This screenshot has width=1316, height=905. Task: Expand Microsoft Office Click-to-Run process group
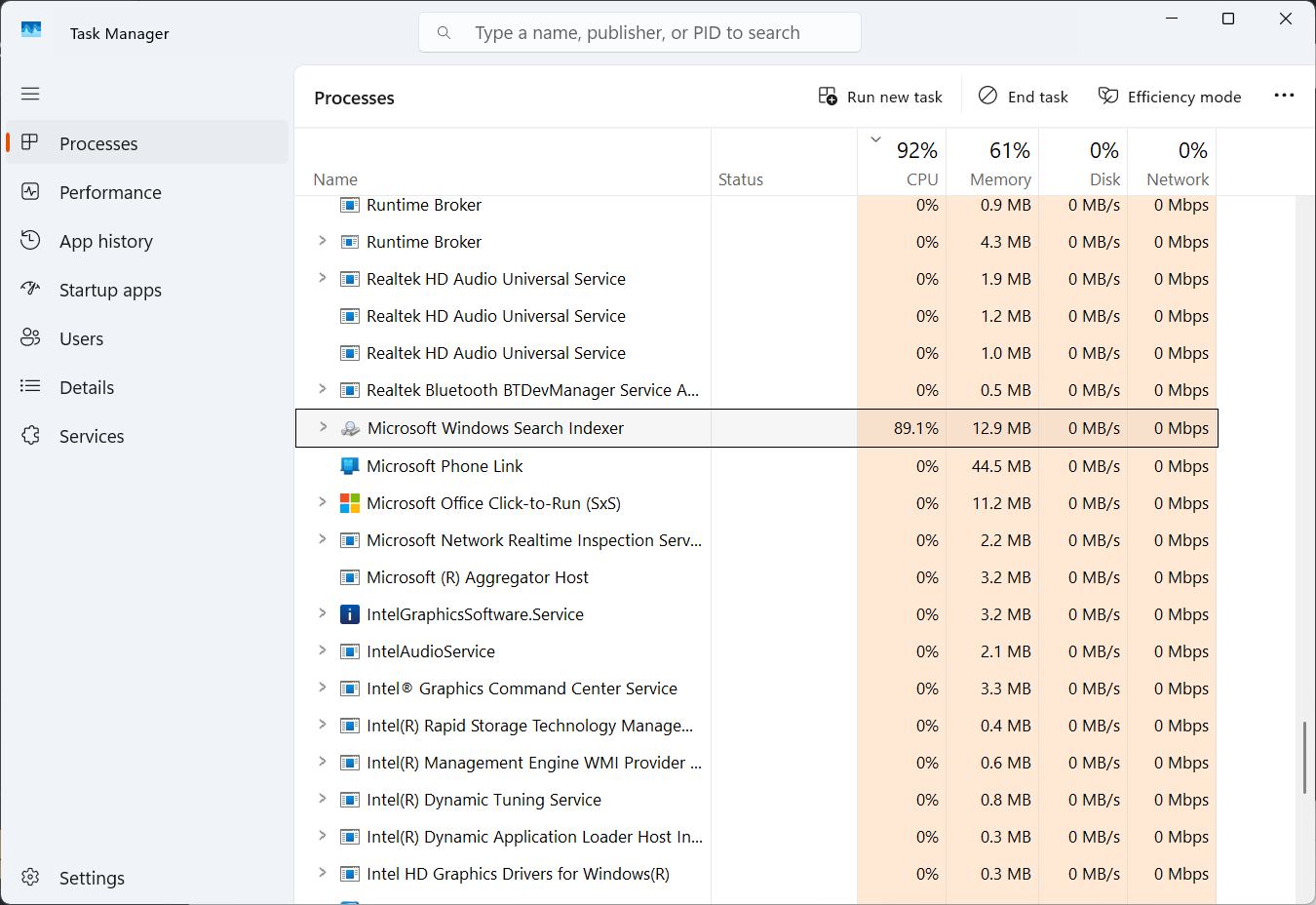coord(323,502)
